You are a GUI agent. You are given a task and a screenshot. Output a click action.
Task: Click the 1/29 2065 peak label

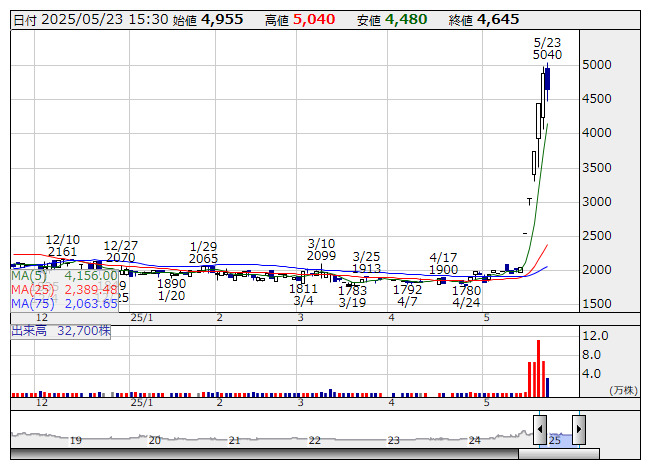(203, 252)
